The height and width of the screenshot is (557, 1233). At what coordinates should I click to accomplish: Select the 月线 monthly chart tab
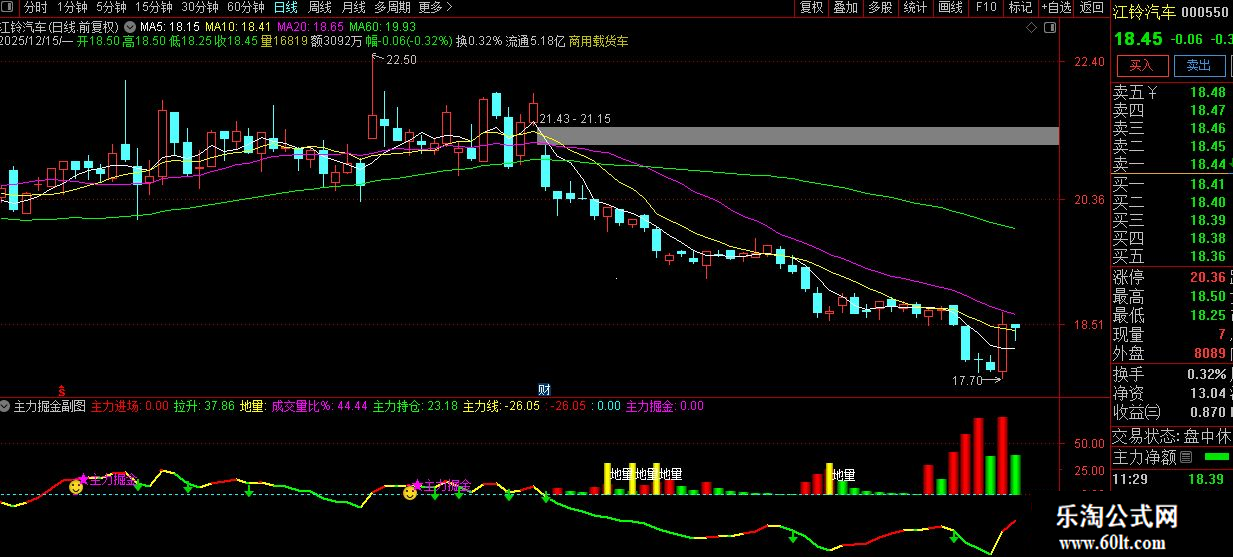point(353,7)
